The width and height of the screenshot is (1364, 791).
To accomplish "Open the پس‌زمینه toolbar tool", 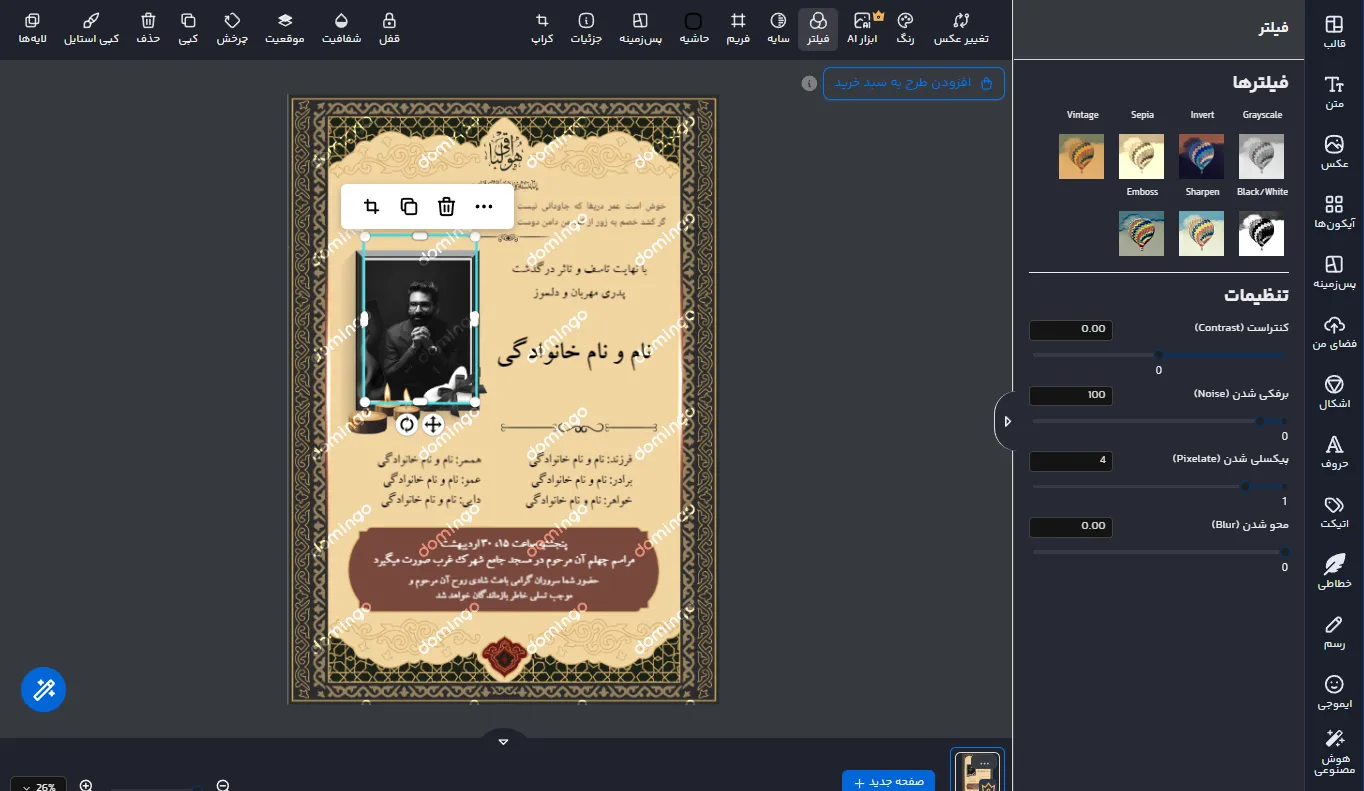I will point(640,28).
